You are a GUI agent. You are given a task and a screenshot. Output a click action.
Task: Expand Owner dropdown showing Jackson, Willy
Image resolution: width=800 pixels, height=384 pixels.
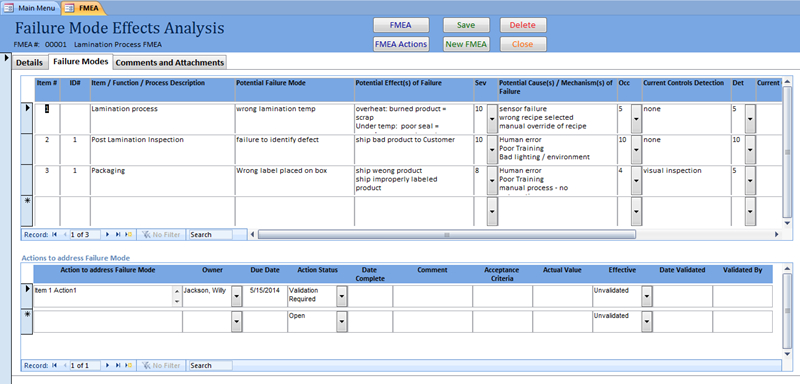[237, 296]
